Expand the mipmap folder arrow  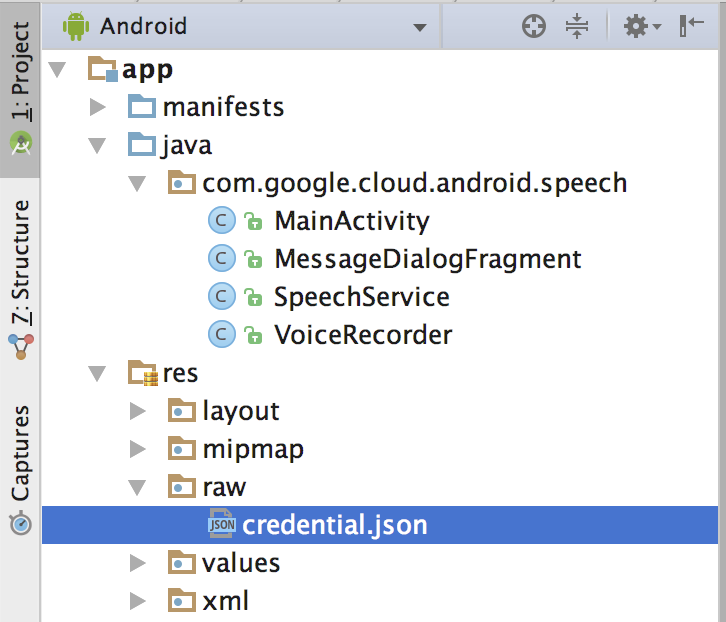coord(138,449)
